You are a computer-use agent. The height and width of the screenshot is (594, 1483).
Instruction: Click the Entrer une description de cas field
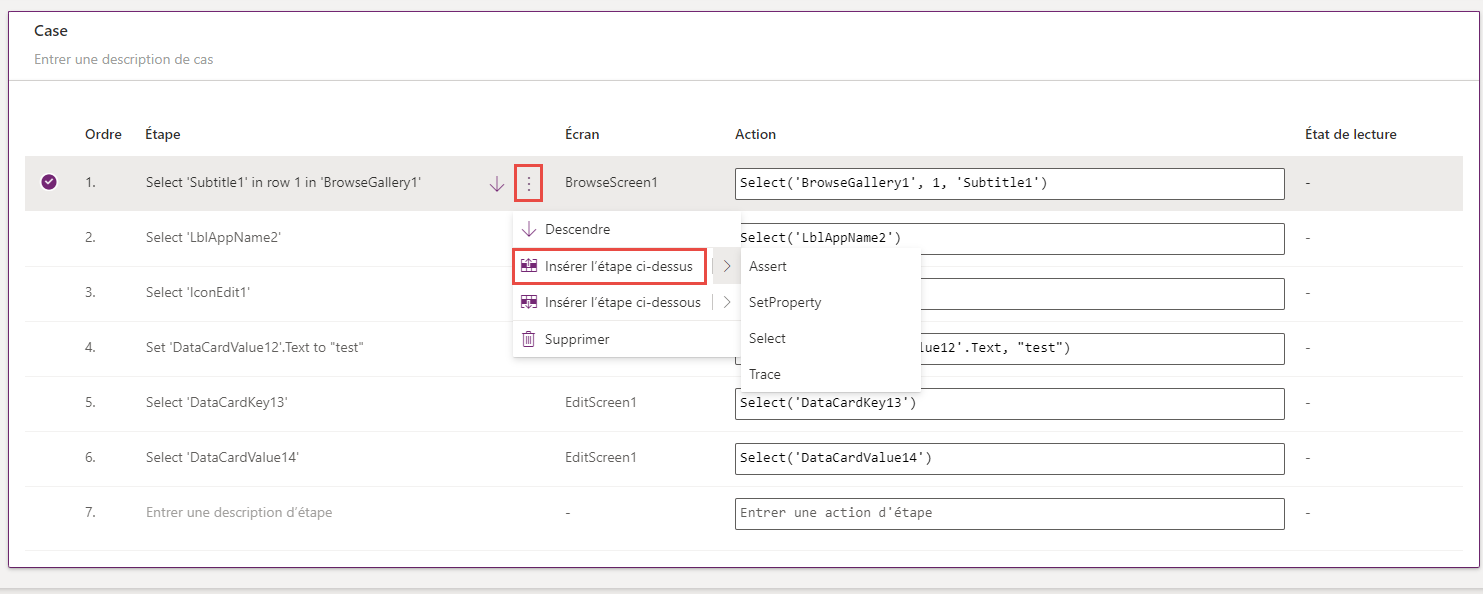(x=124, y=60)
